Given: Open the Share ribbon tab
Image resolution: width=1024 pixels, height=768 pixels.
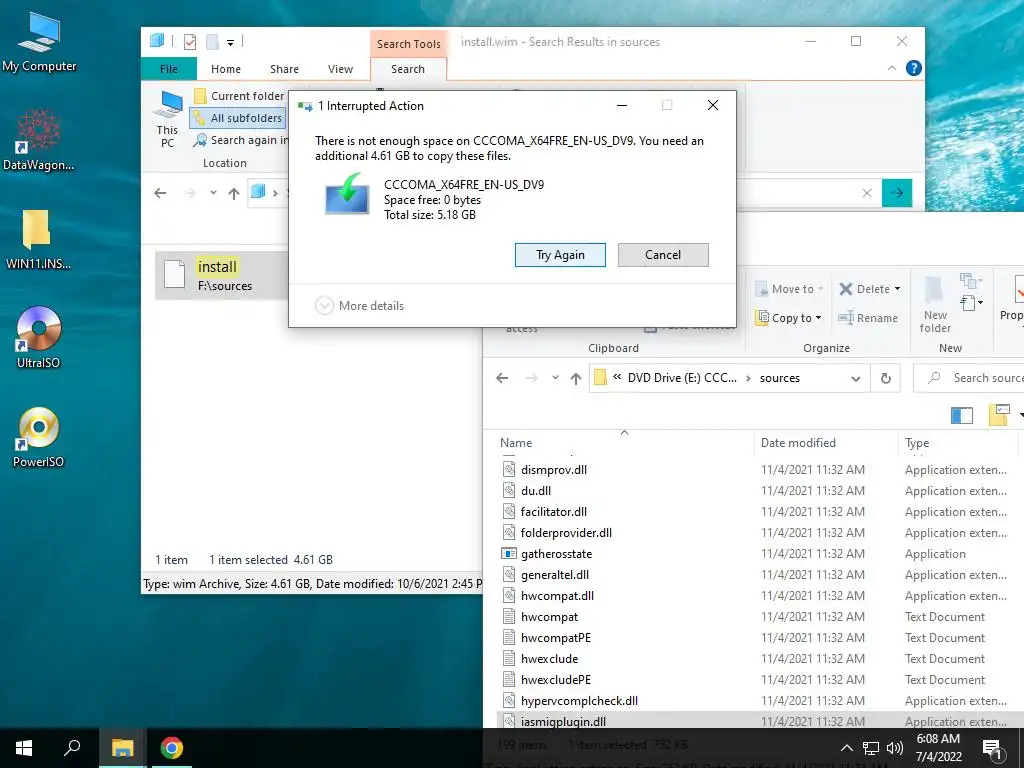Looking at the screenshot, I should point(284,69).
